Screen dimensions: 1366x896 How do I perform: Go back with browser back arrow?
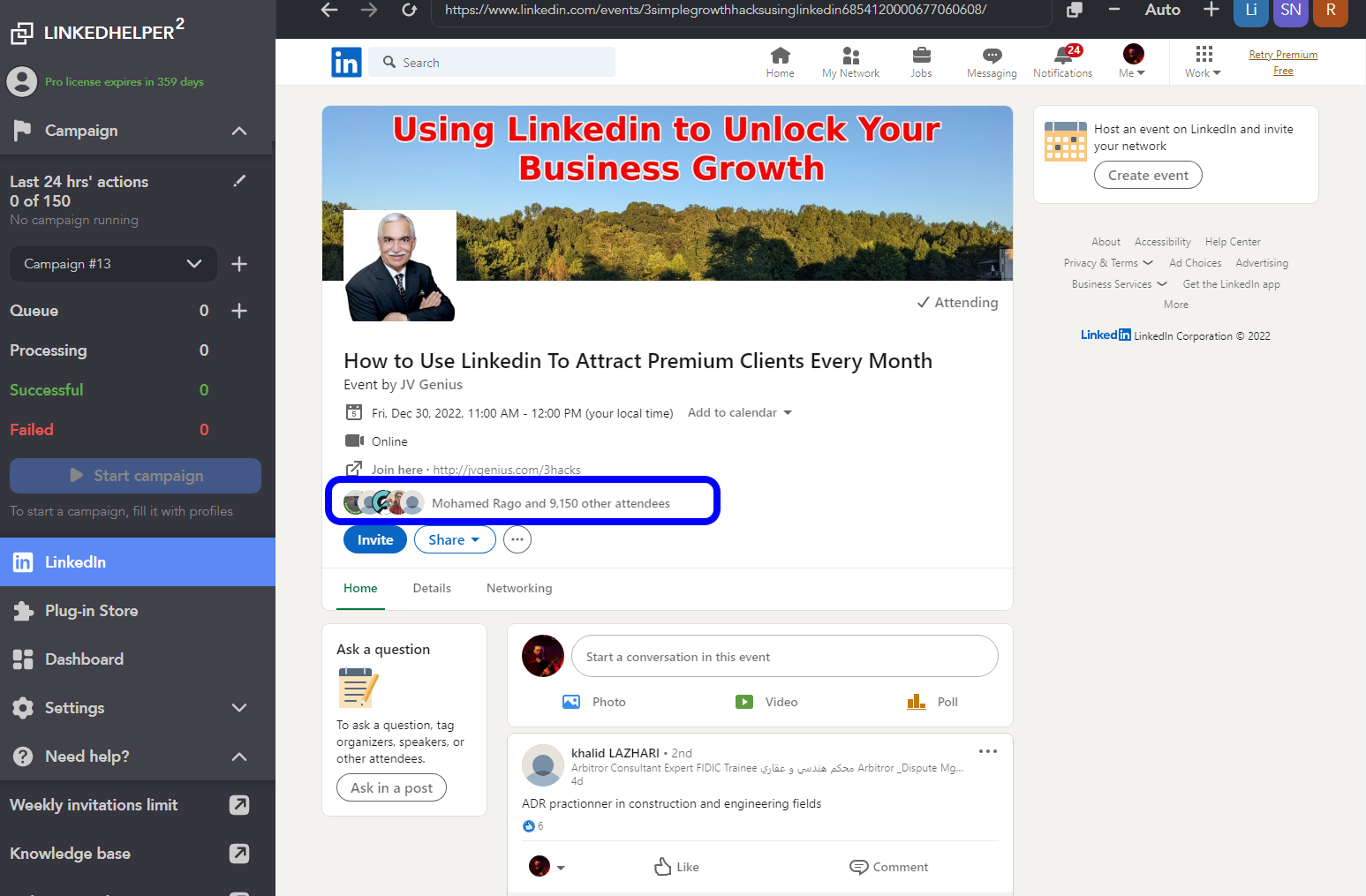(x=329, y=10)
